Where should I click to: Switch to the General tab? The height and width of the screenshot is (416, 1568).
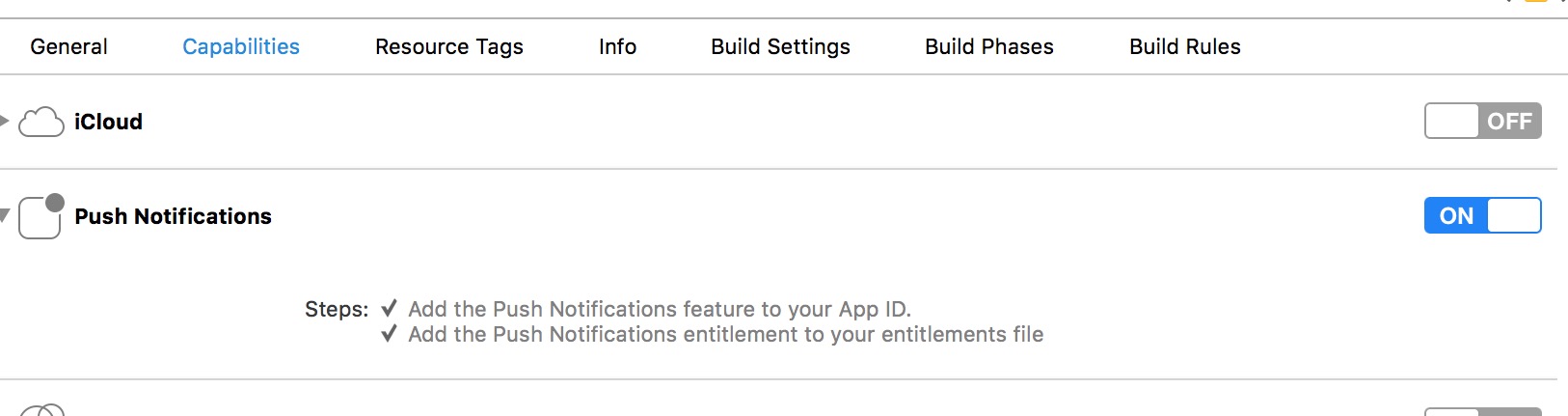point(68,46)
